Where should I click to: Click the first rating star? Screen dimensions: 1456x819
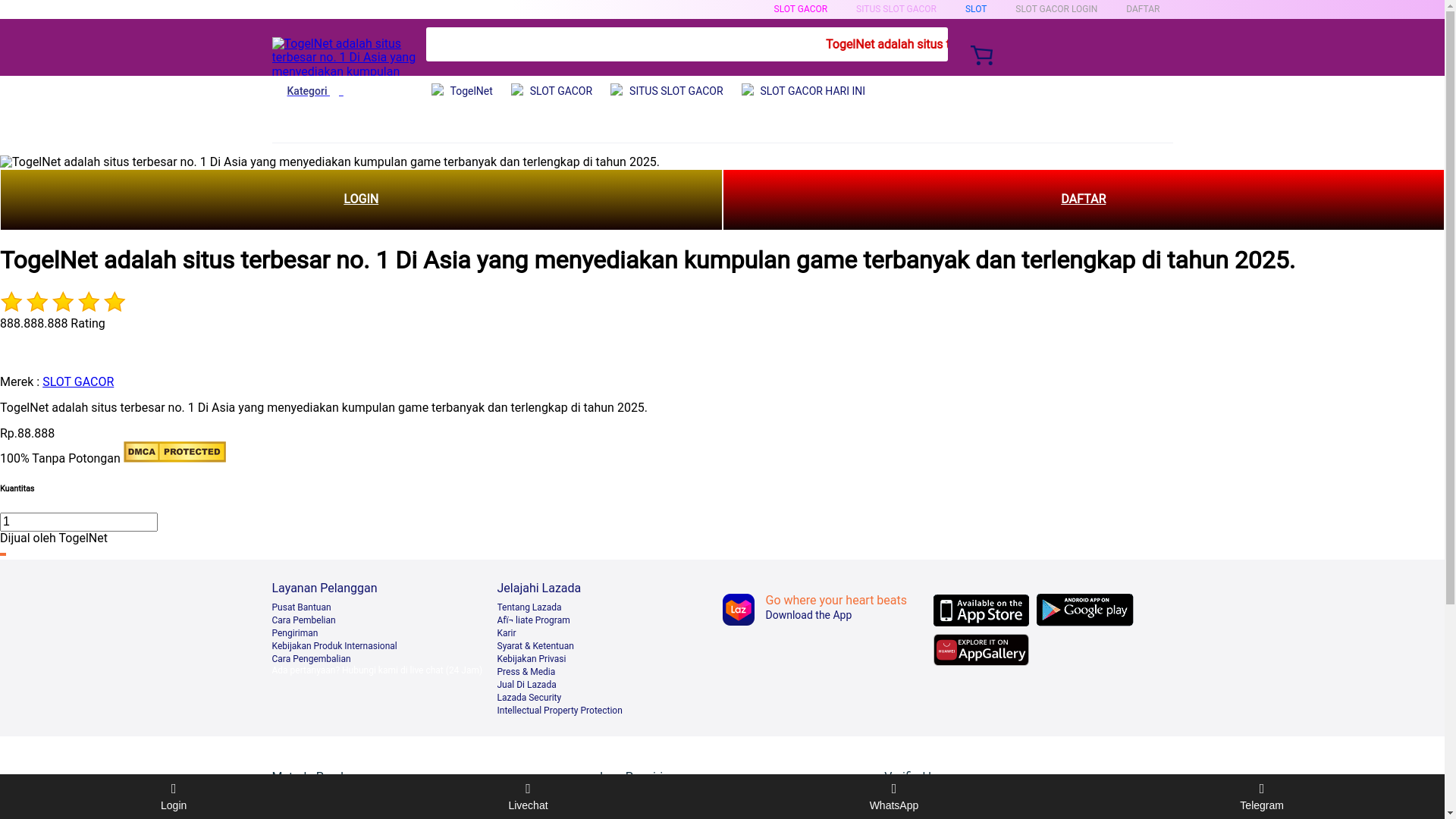pos(11,302)
